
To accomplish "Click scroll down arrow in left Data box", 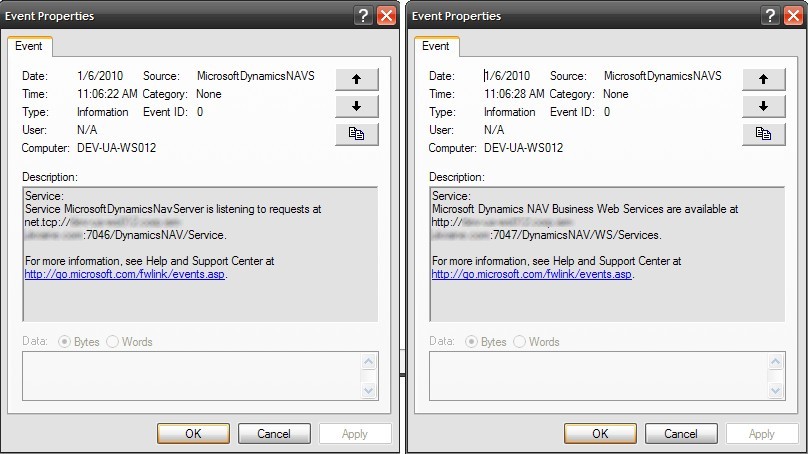I will [368, 391].
